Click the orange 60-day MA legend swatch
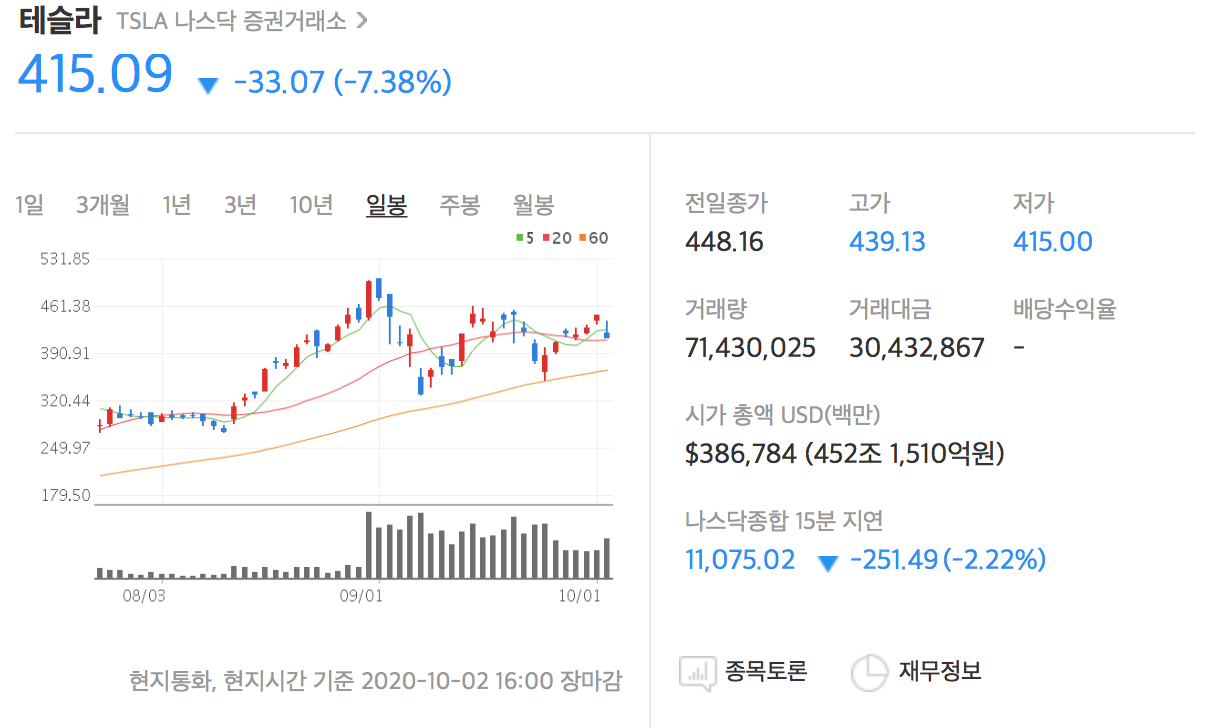Screen dimensions: 1220x728 (582, 239)
